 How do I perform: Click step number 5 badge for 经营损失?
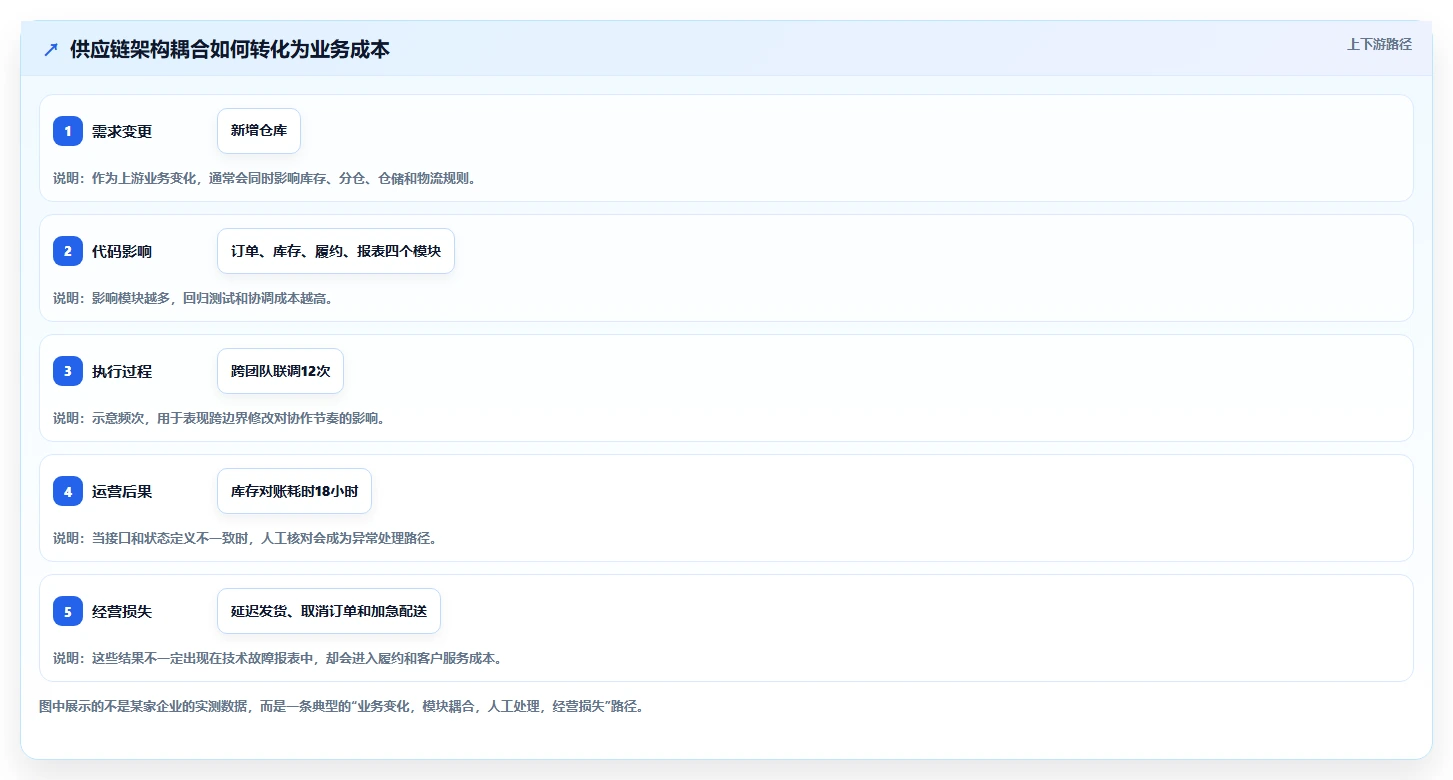[68, 611]
